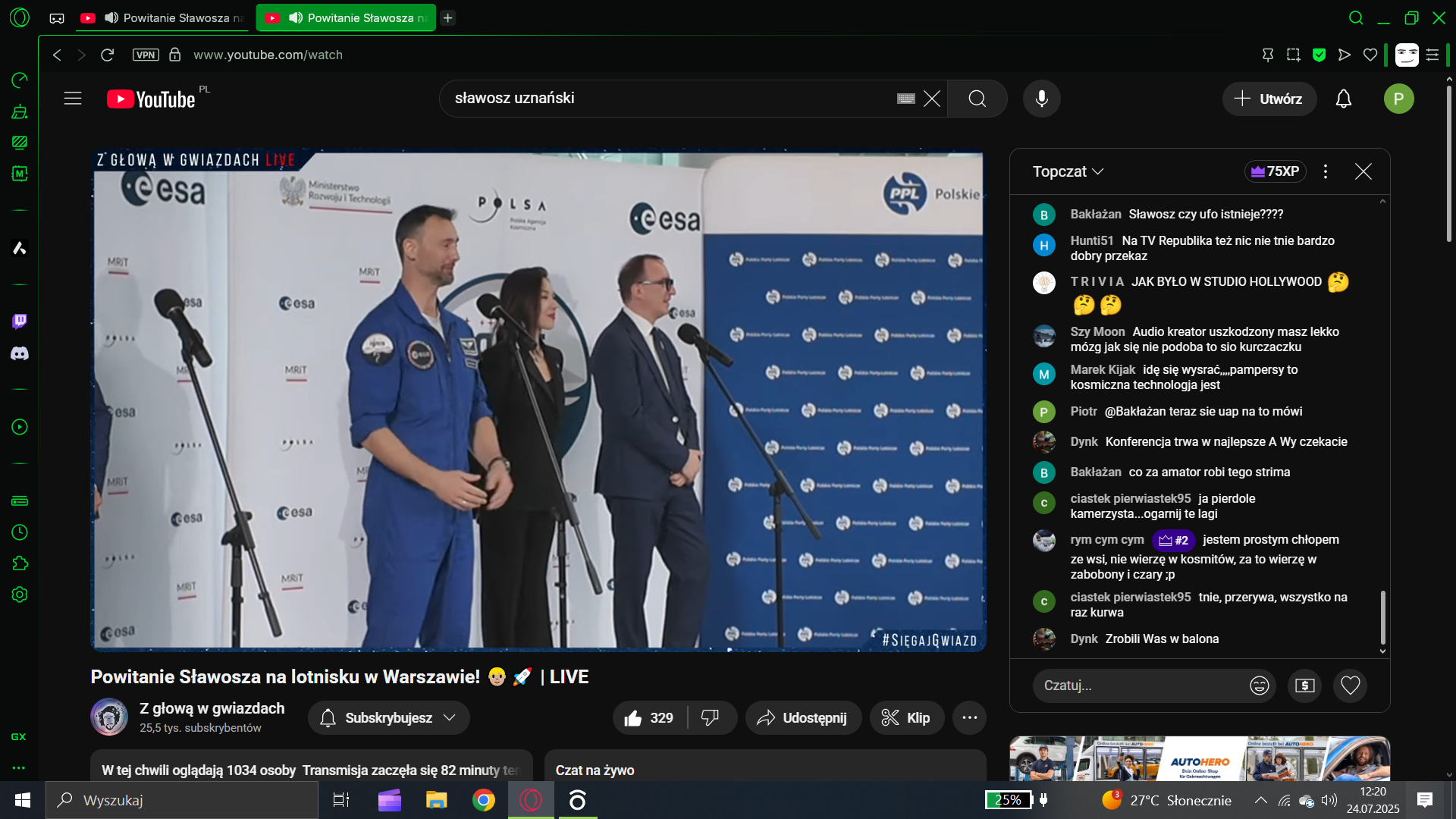Send a Super Chat dollar icon

click(1305, 686)
